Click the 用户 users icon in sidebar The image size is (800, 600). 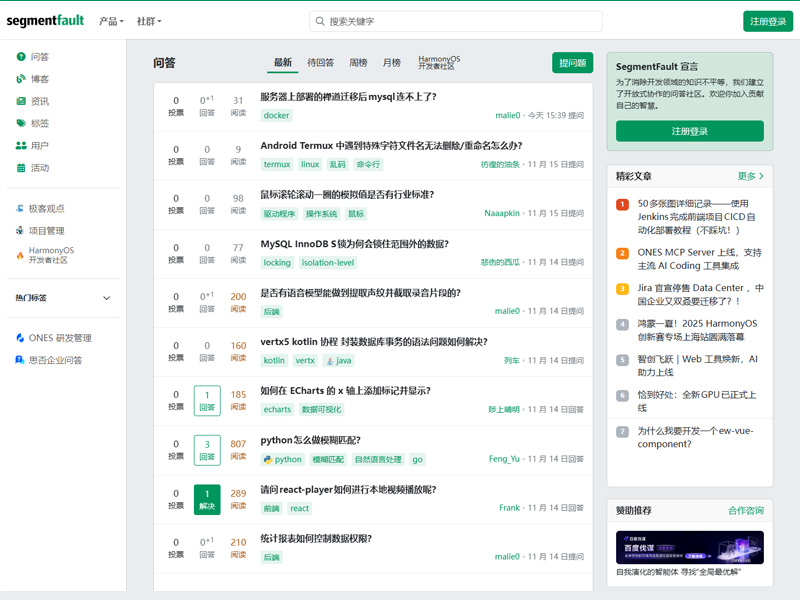(x=21, y=145)
